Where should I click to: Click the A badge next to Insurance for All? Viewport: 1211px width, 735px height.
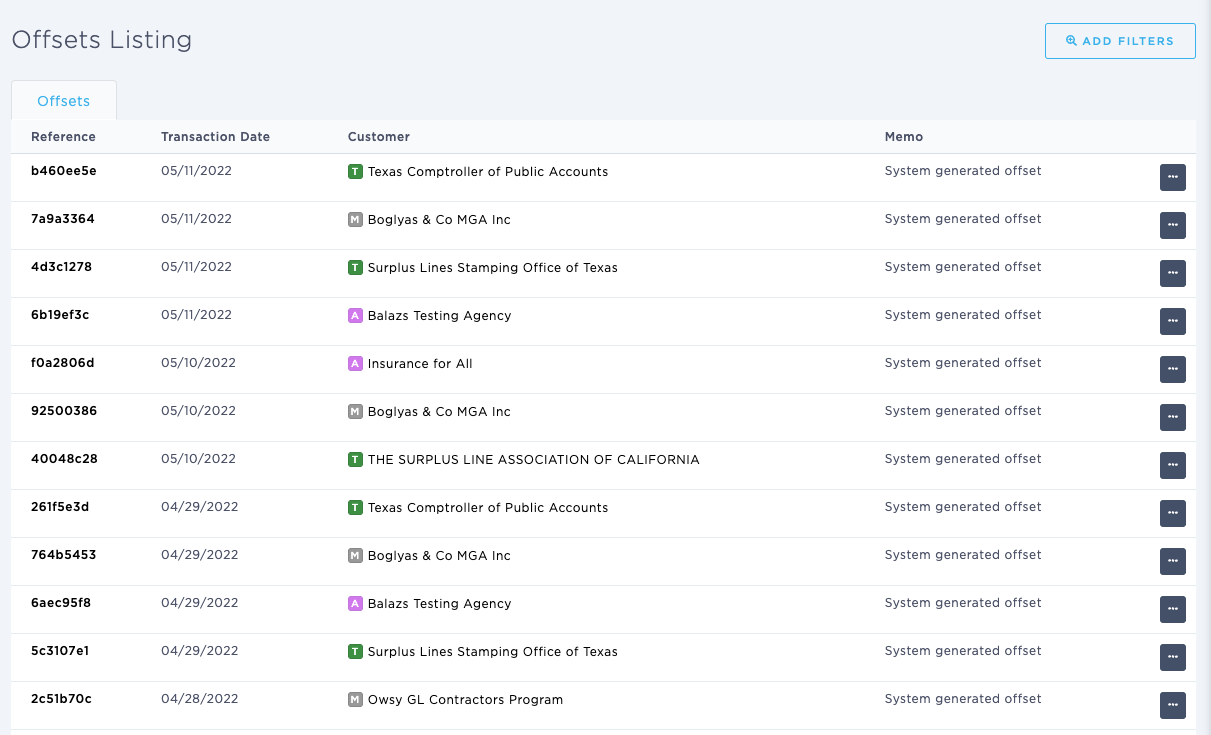coord(354,363)
